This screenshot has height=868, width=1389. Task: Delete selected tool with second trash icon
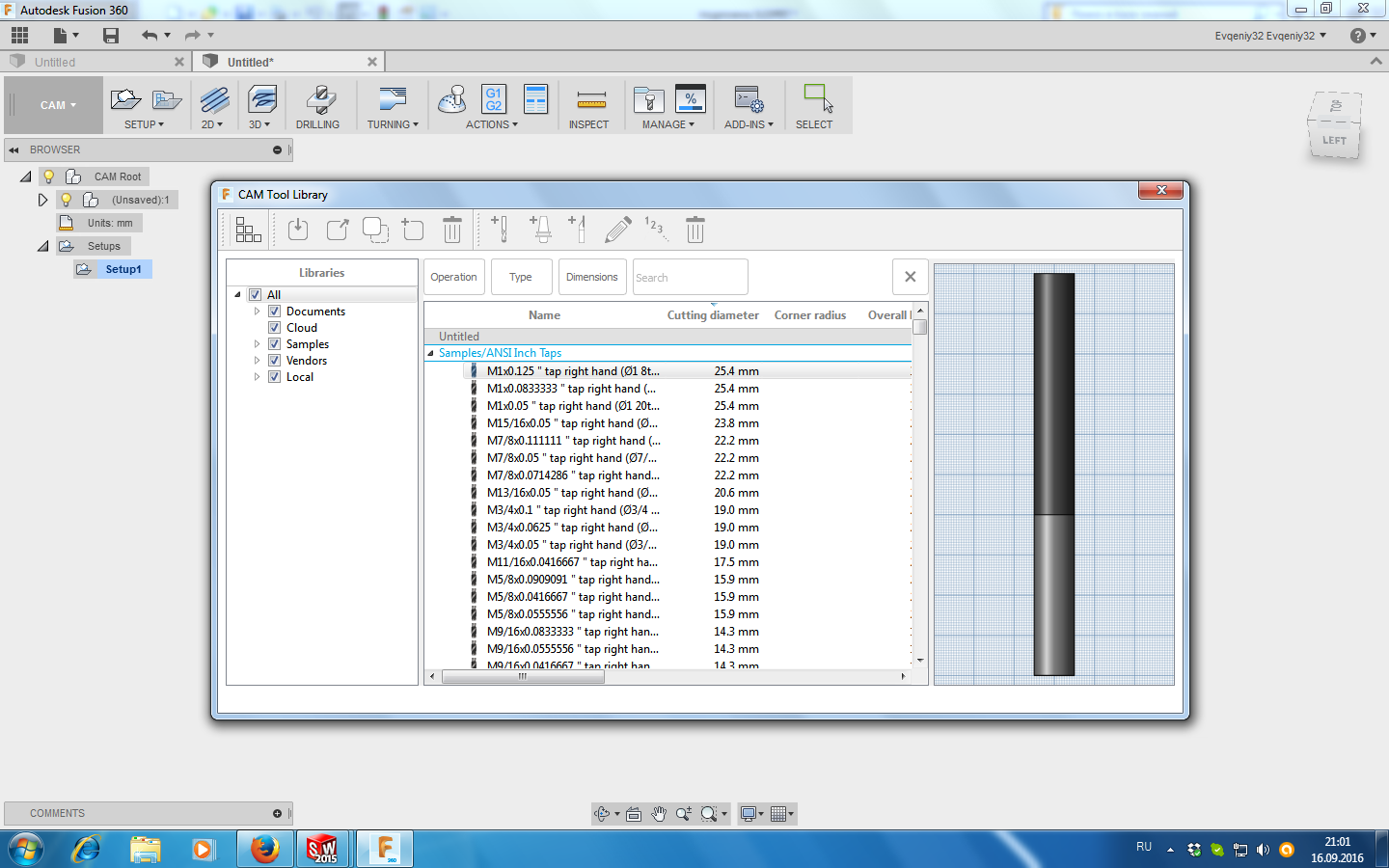click(x=695, y=230)
